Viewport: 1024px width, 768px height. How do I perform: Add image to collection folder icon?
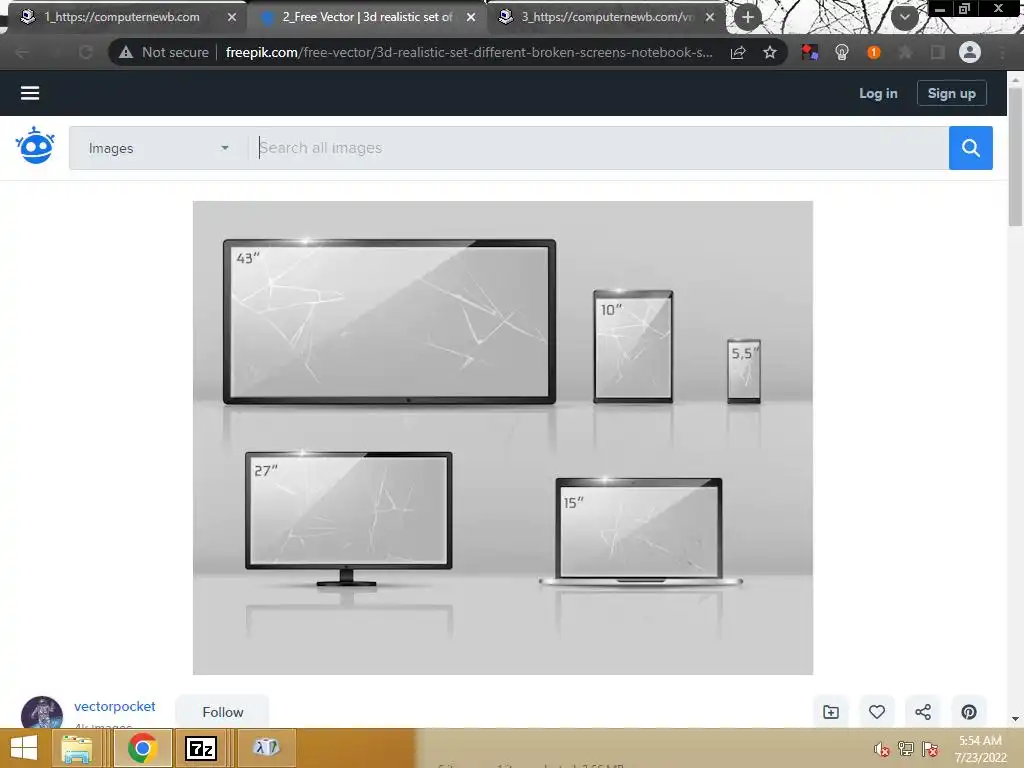click(x=831, y=712)
